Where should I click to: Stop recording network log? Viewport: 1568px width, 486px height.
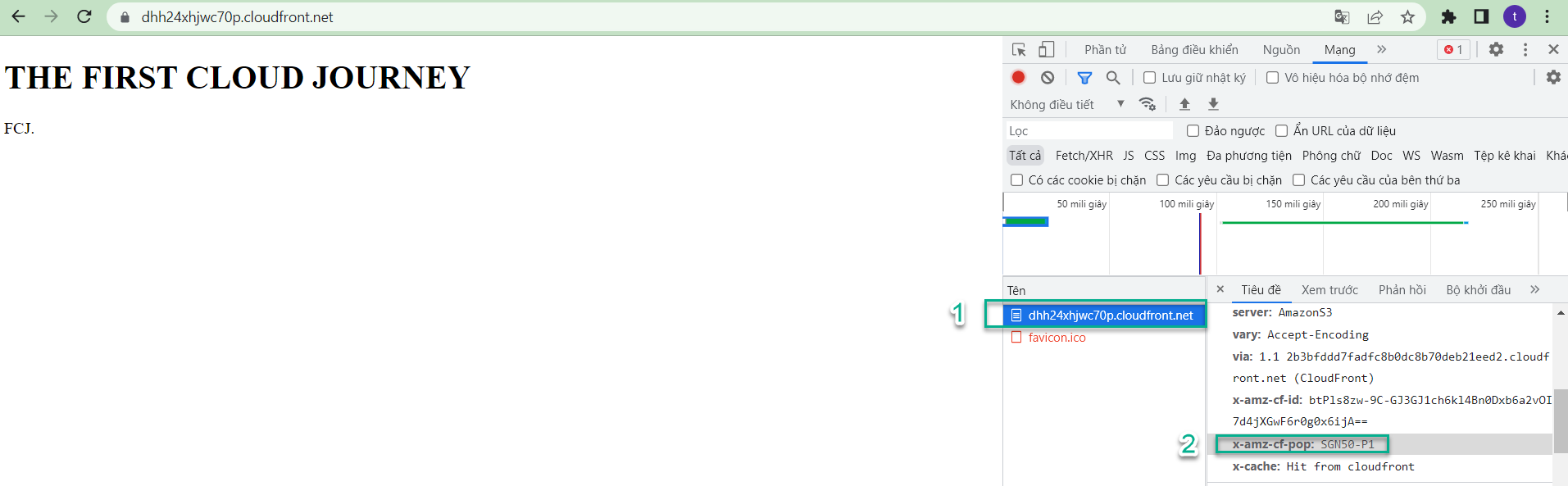coord(1018,77)
